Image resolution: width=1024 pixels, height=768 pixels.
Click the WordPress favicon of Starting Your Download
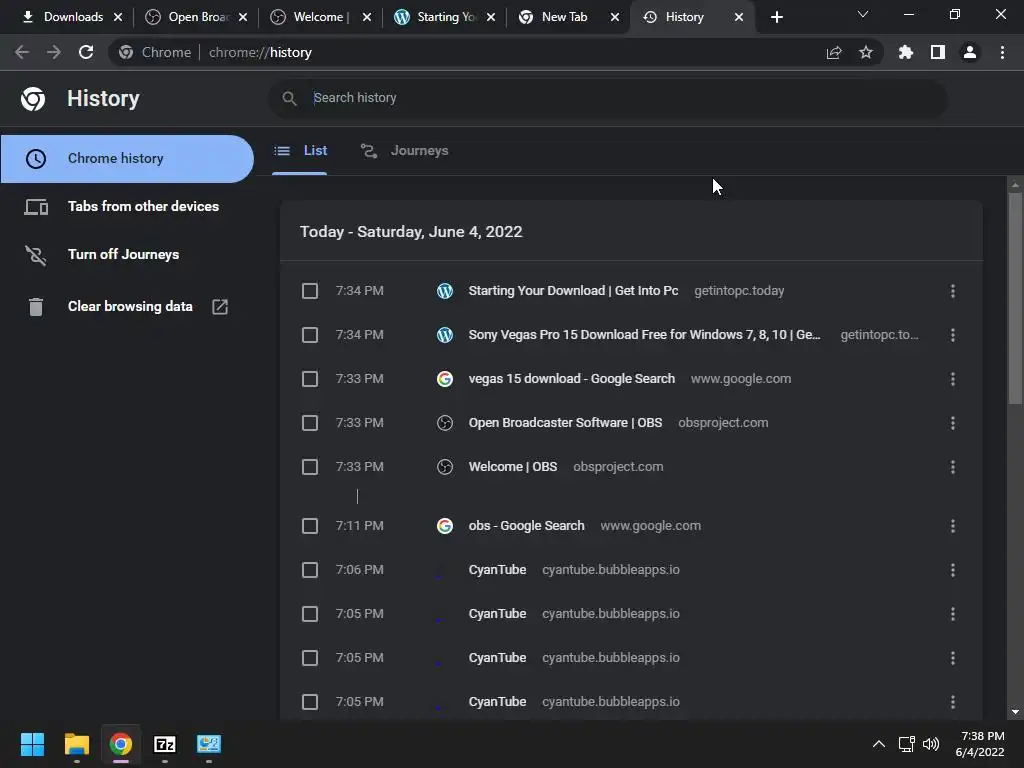tap(445, 291)
